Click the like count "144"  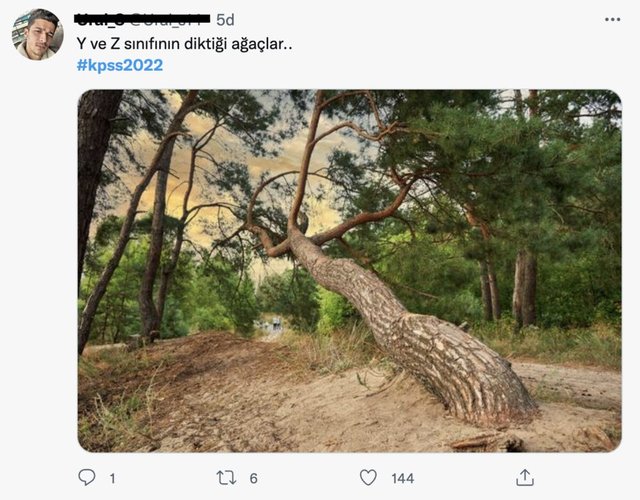(402, 479)
